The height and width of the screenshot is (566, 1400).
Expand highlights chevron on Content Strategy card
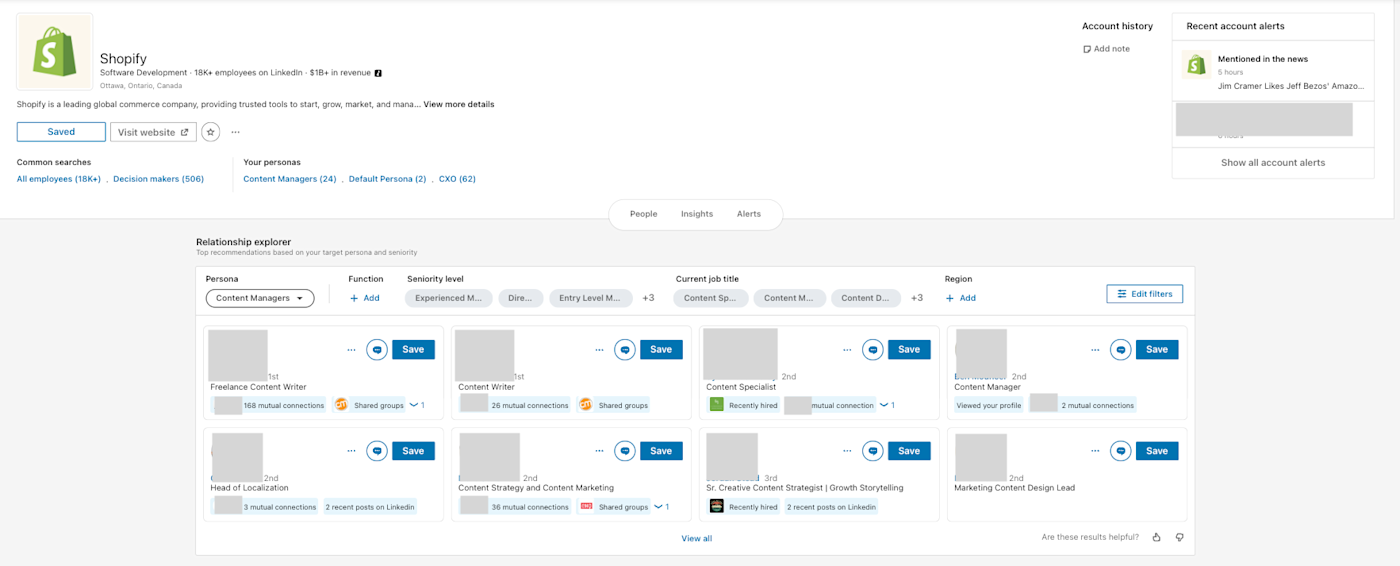tap(661, 507)
